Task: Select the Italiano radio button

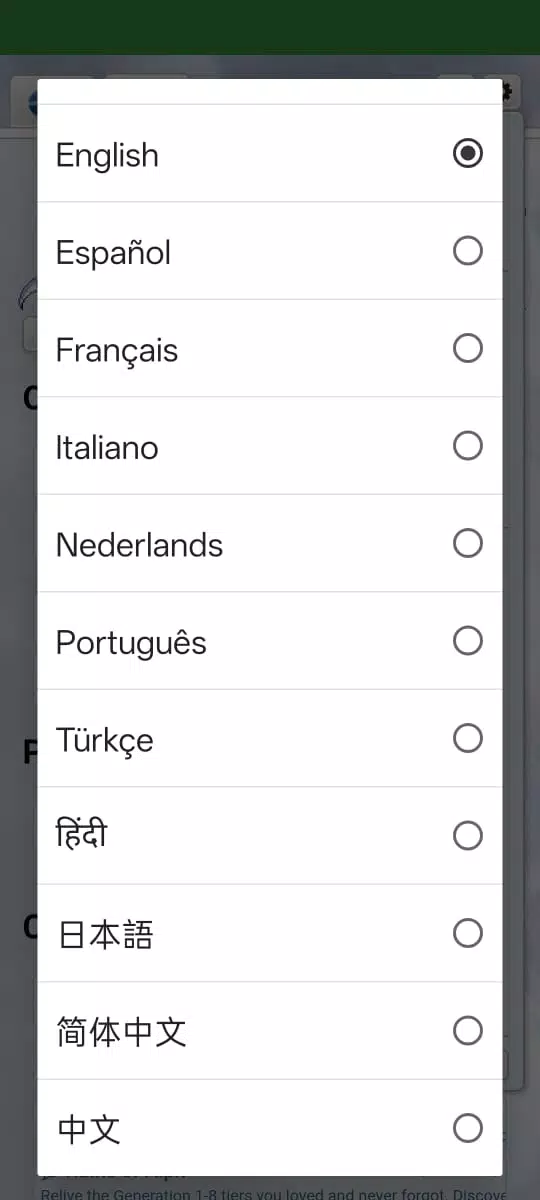Action: point(468,446)
